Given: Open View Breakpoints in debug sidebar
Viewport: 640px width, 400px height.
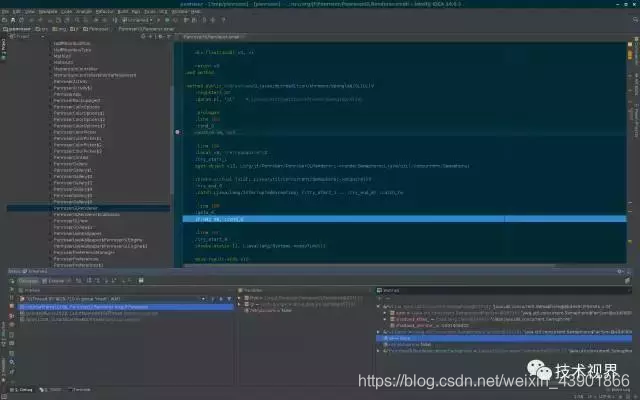Looking at the screenshot, I should pyautogui.click(x=12, y=316).
